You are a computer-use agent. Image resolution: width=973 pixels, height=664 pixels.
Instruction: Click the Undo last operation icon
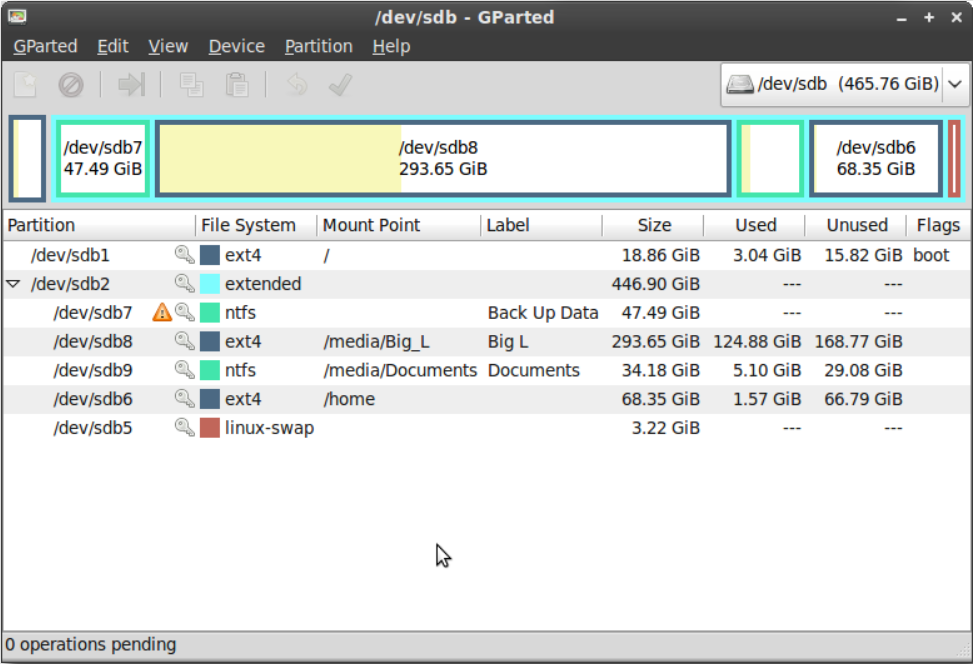click(297, 85)
